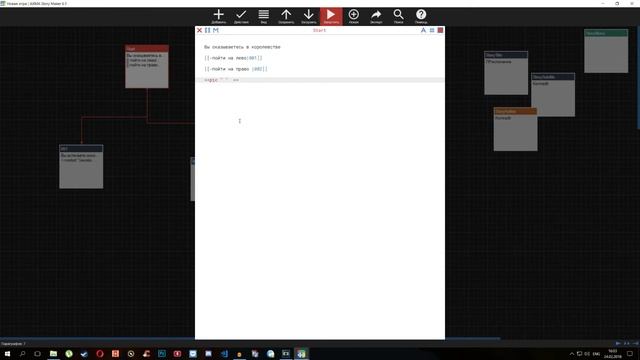640x360 pixels.
Task: Select the red Start node on canvas
Action: (147, 67)
